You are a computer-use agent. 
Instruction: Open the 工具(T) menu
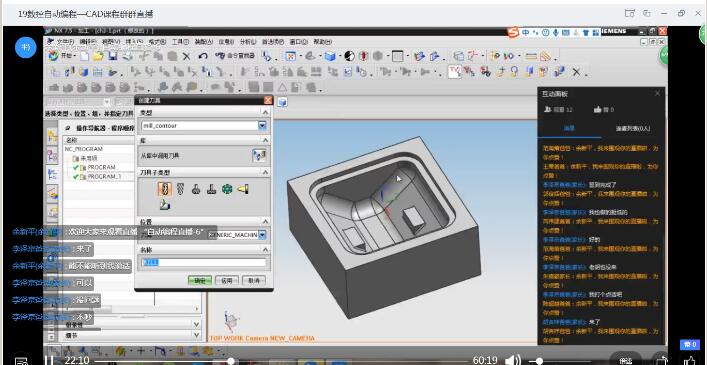click(180, 41)
